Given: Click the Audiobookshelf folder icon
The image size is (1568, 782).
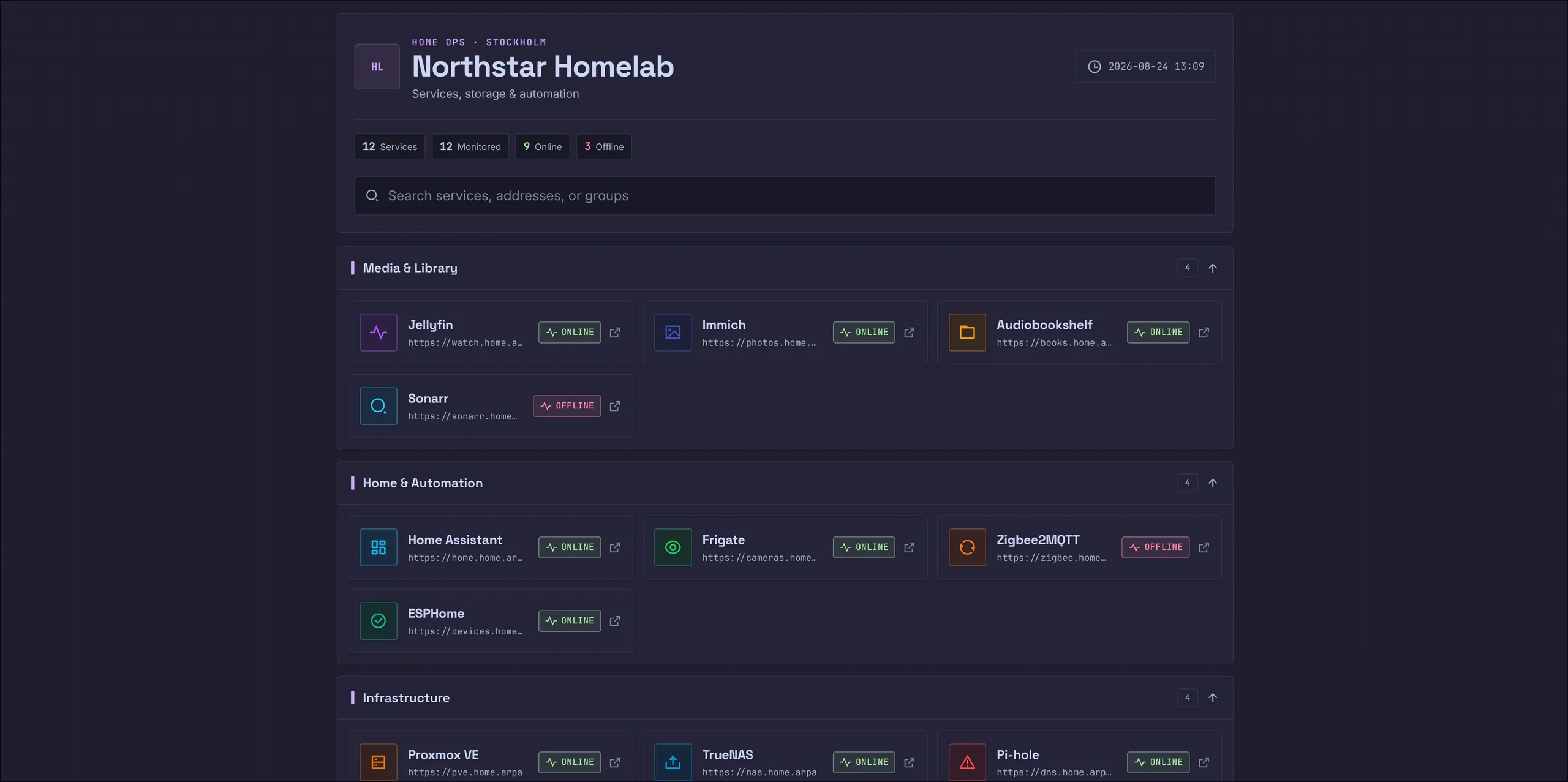Looking at the screenshot, I should tap(967, 333).
